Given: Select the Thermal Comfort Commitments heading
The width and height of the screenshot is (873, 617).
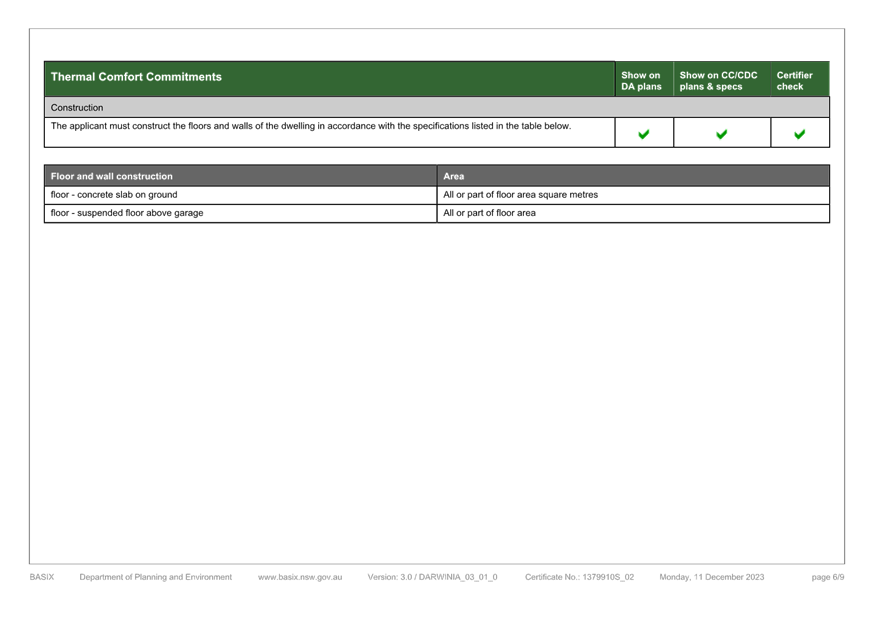Looking at the screenshot, I should [136, 77].
